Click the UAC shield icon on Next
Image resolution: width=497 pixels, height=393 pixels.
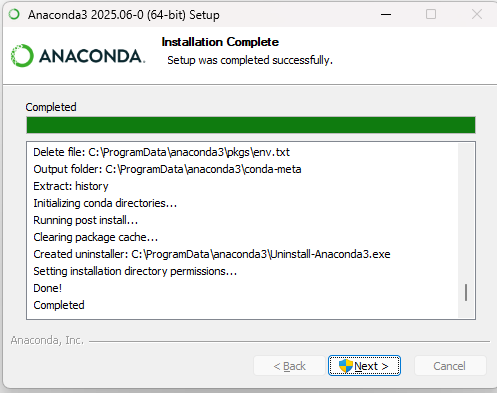345,366
